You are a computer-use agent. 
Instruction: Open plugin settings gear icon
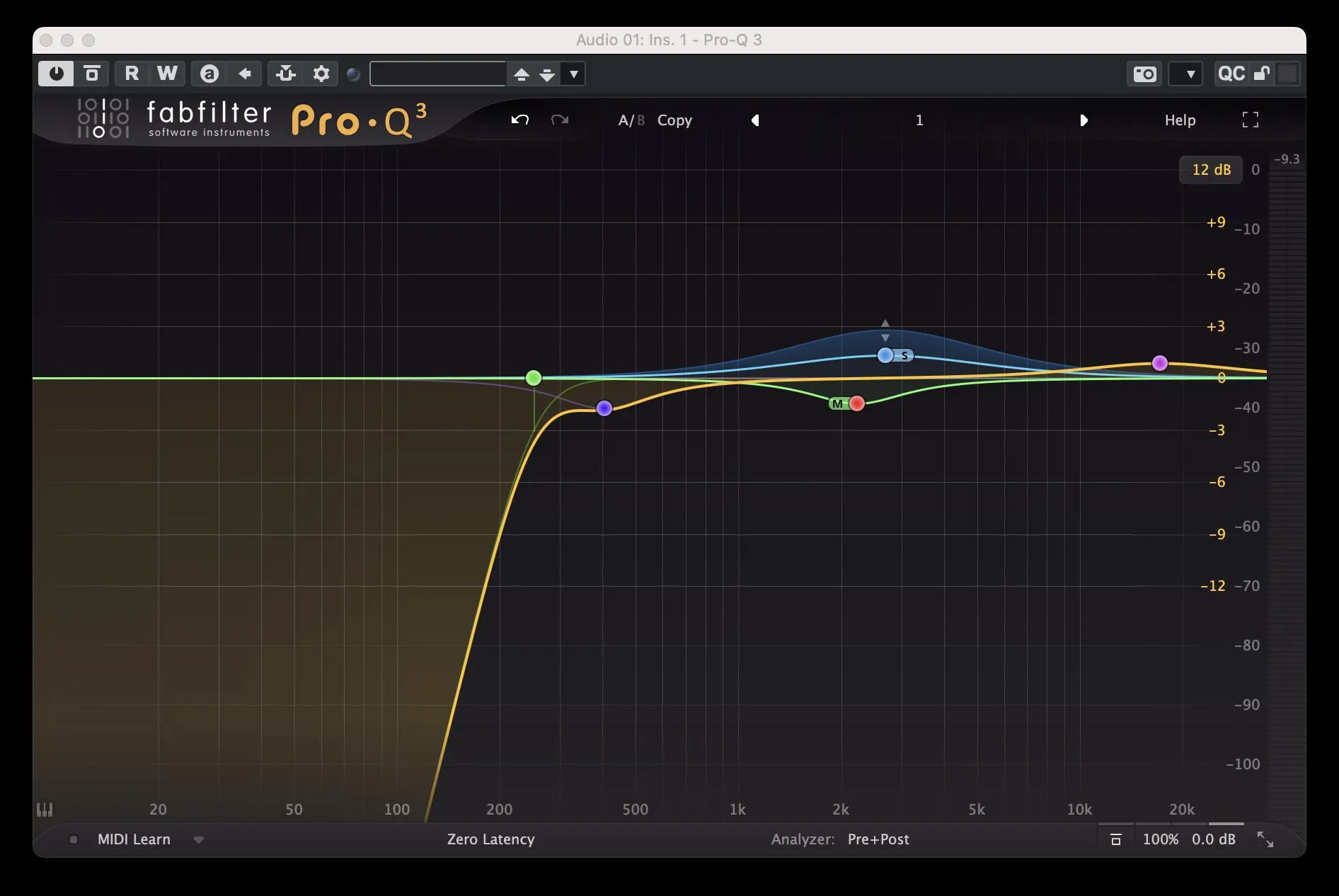(x=321, y=74)
